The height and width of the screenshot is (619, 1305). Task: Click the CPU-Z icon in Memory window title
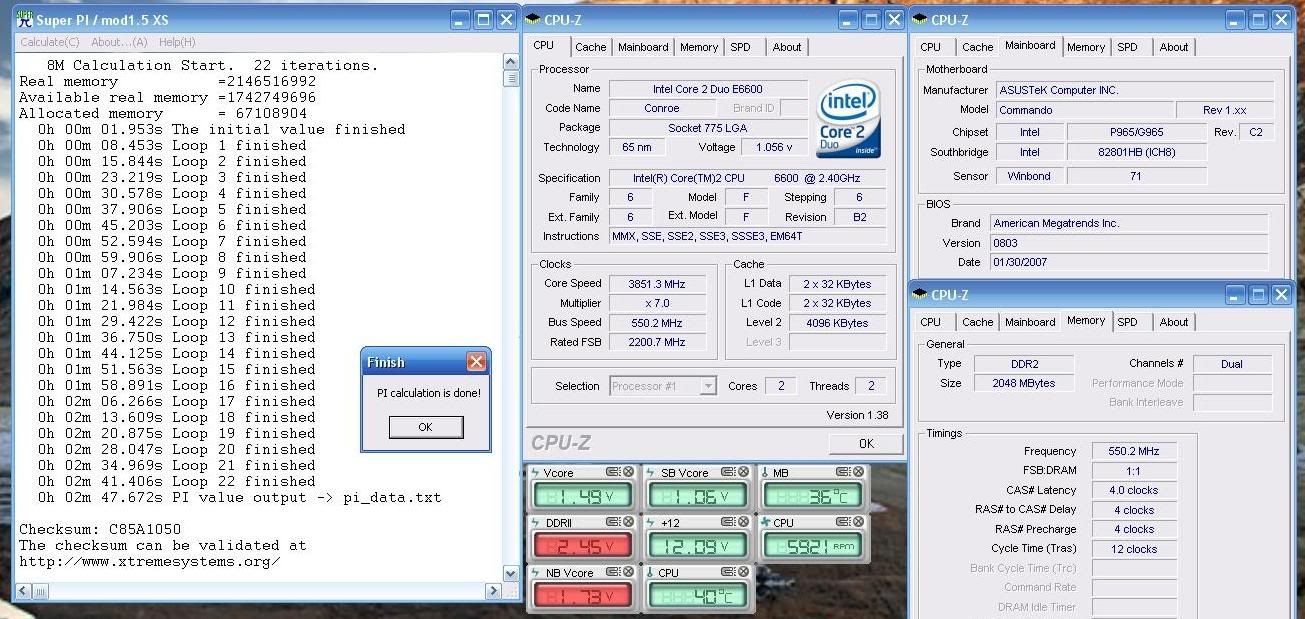pyautogui.click(x=919, y=294)
